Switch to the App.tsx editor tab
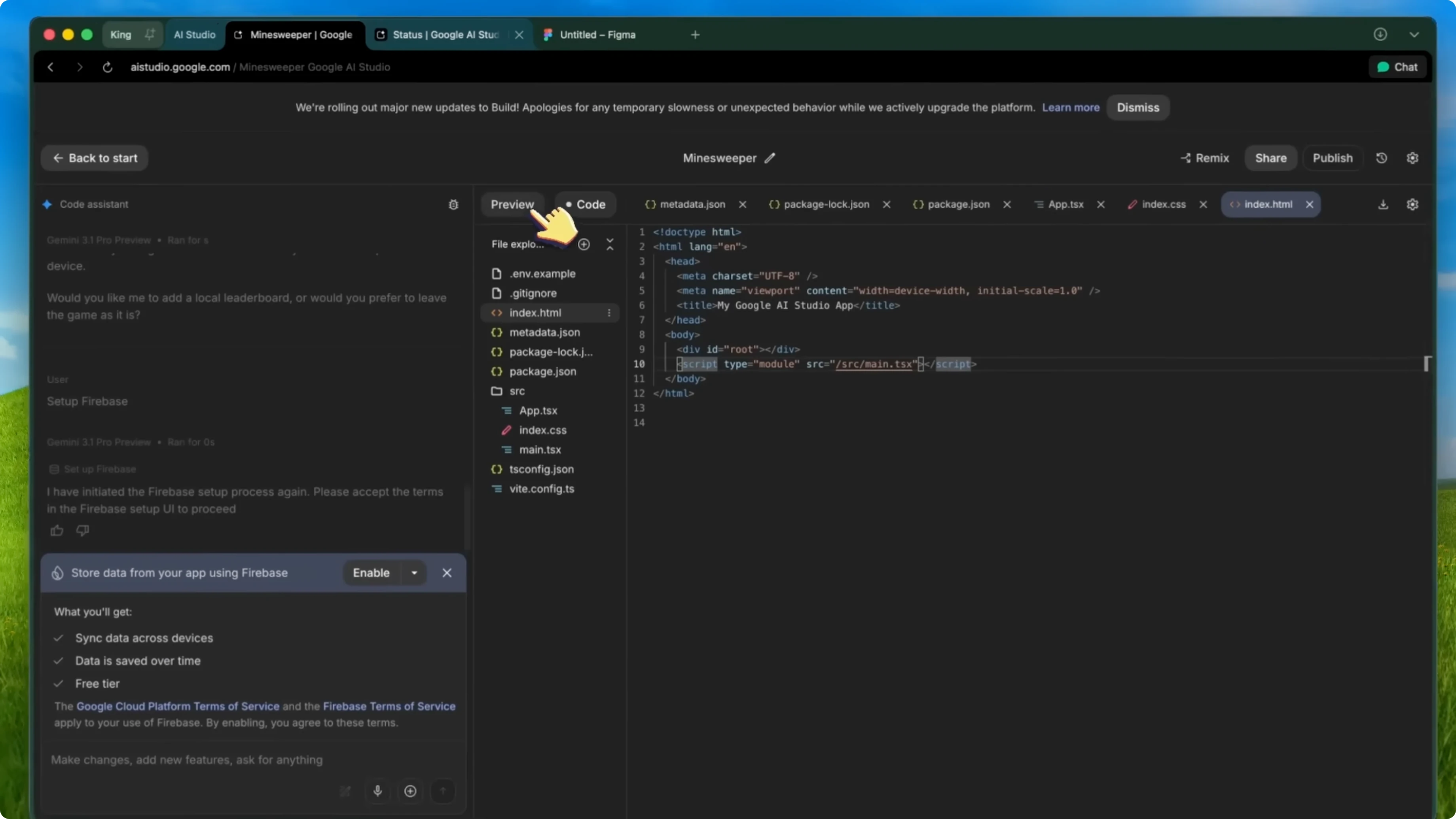 tap(1065, 204)
